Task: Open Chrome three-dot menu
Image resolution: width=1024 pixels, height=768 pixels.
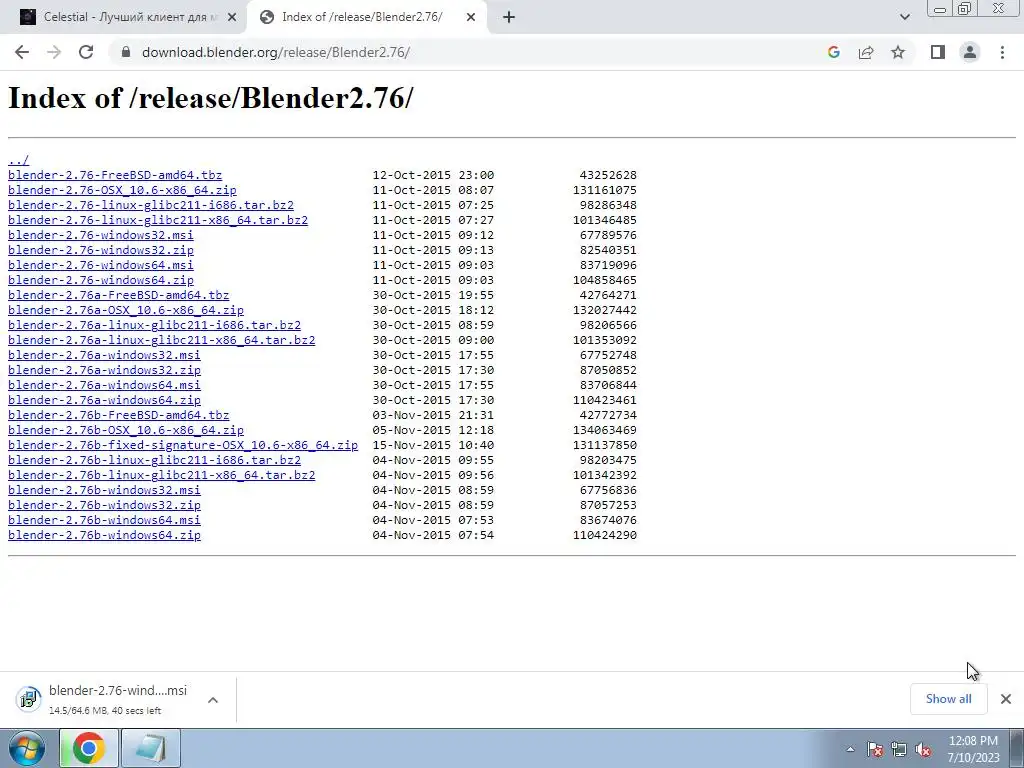Action: point(1002,52)
